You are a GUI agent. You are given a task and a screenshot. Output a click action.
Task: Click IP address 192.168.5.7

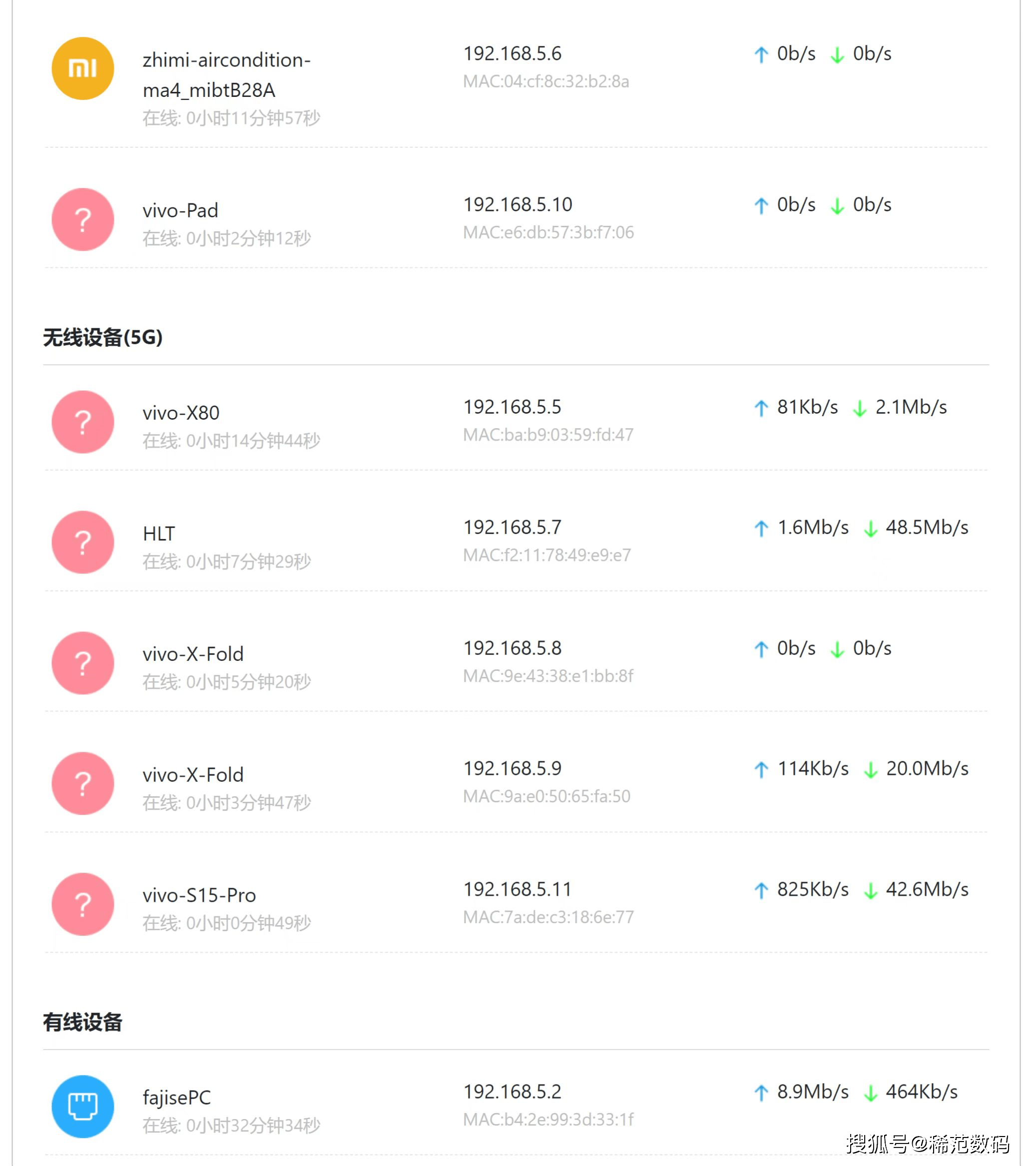[x=512, y=527]
